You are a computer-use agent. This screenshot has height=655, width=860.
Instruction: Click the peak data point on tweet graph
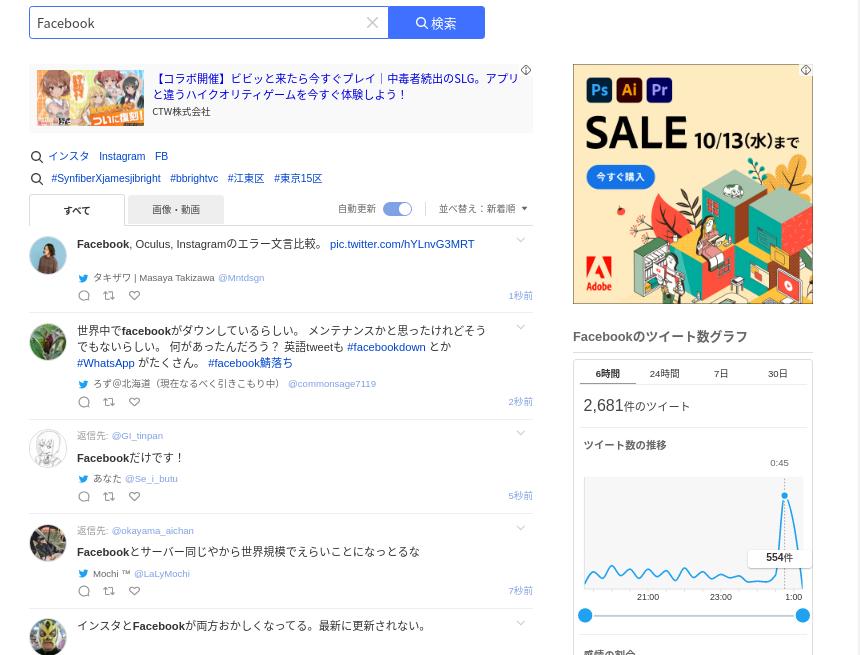click(x=784, y=496)
